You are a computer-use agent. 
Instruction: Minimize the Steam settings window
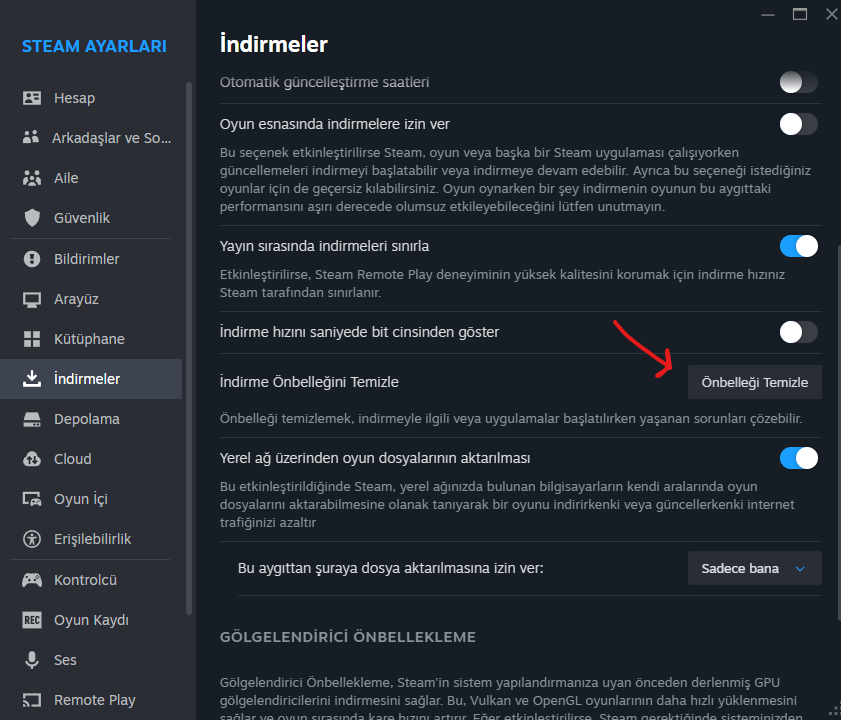(768, 14)
